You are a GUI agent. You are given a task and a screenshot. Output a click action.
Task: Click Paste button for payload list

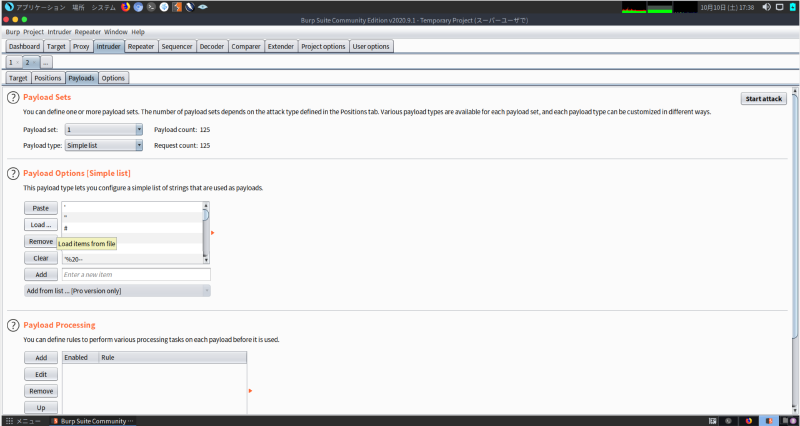click(41, 208)
